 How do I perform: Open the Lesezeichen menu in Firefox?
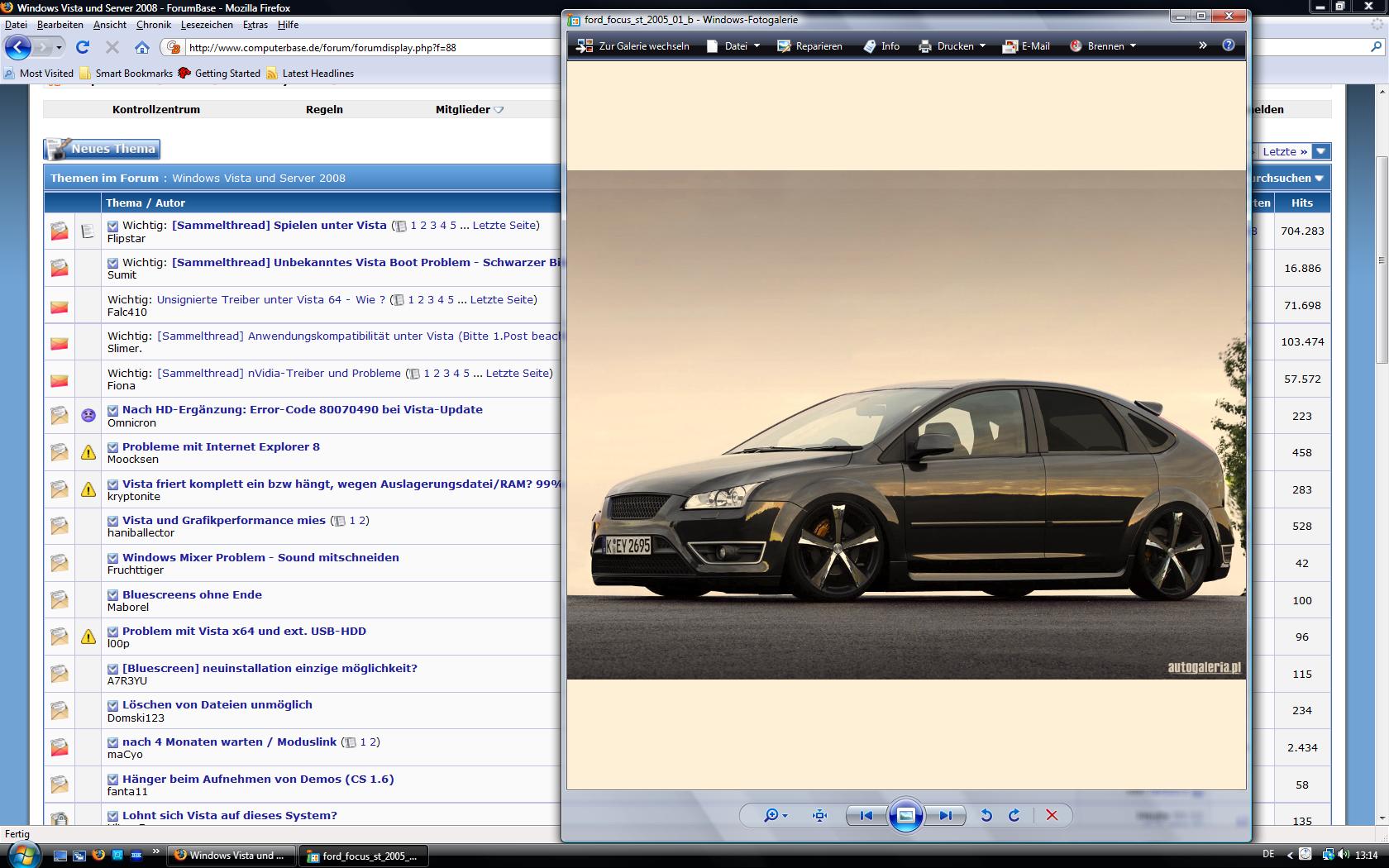[208, 25]
